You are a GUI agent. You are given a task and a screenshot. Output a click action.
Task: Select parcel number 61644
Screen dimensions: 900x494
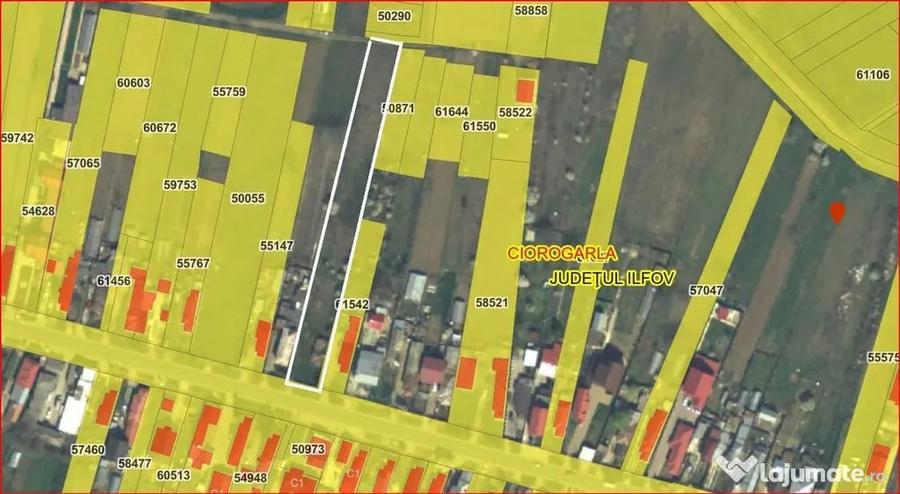click(451, 112)
